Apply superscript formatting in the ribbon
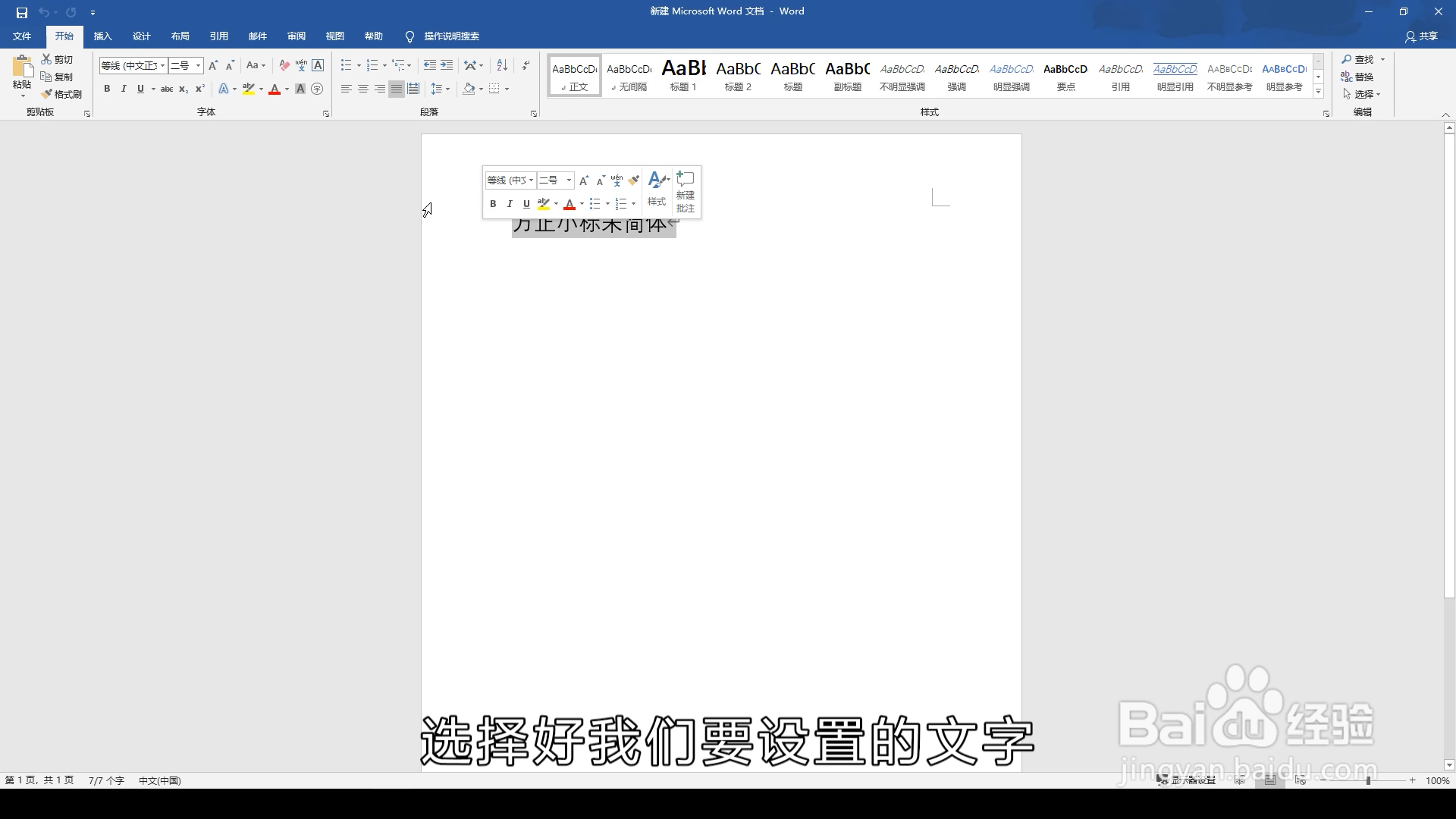This screenshot has width=1456, height=819. coord(200,89)
